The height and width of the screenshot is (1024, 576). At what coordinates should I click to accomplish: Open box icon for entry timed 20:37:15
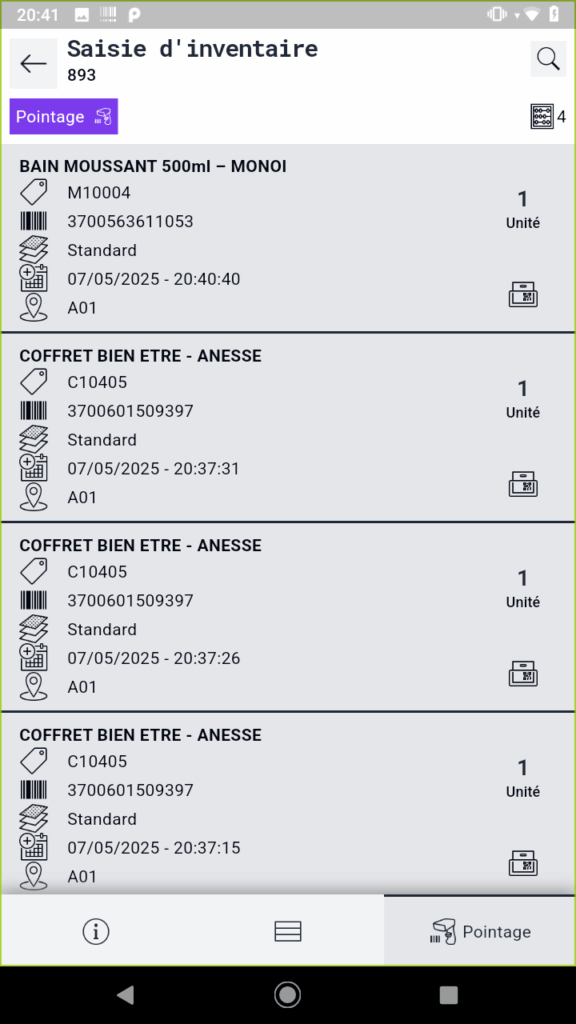[x=523, y=863]
